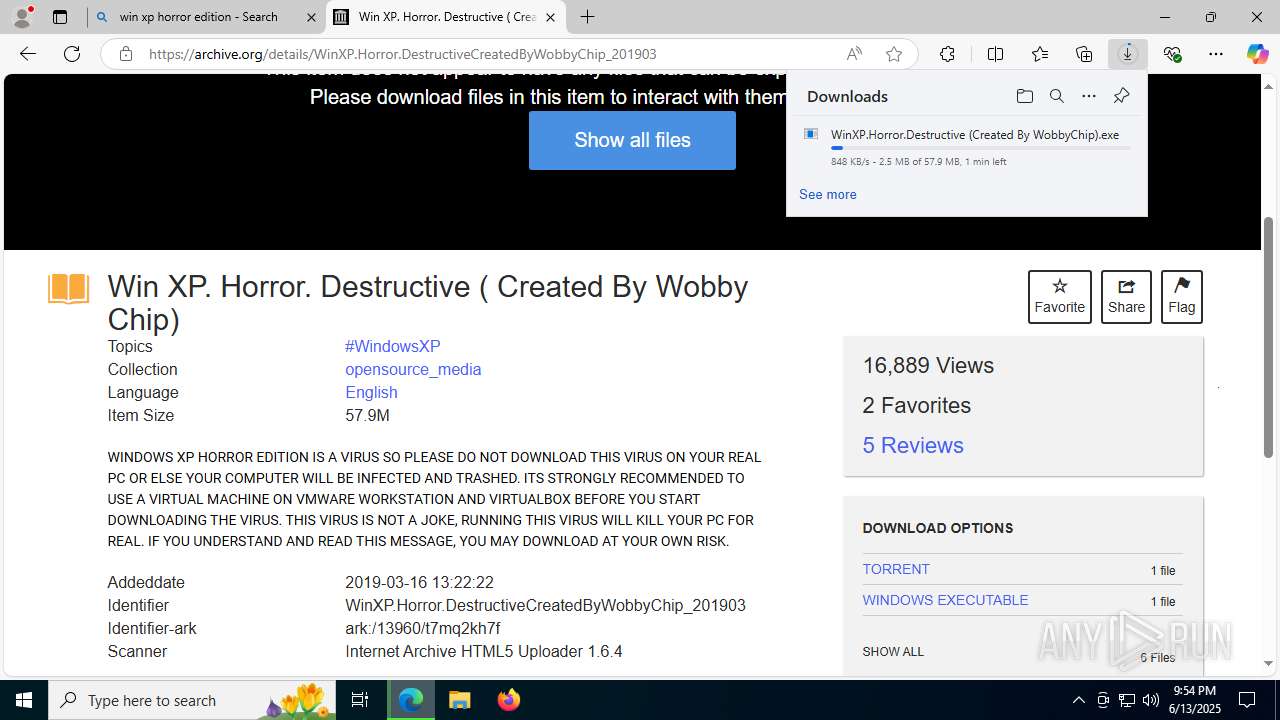Open the tab actions menu icon
Viewport: 1280px width, 720px height.
[x=60, y=17]
